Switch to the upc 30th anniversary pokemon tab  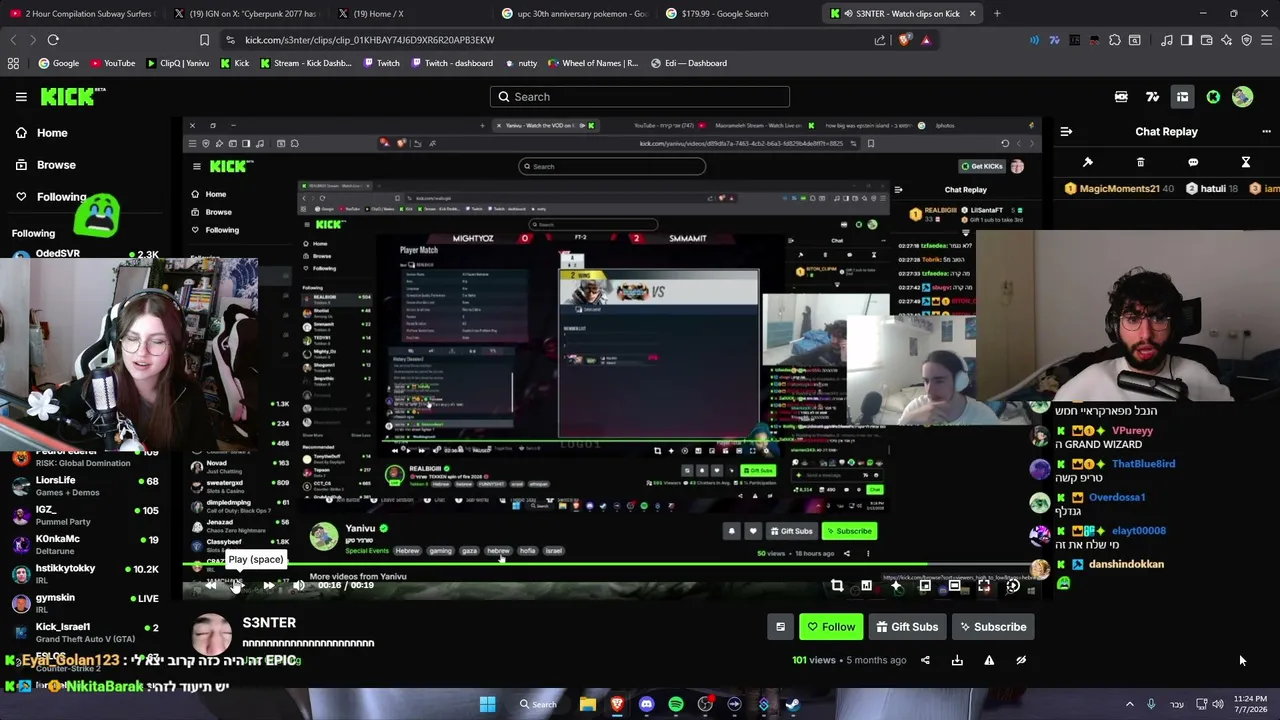(x=573, y=14)
